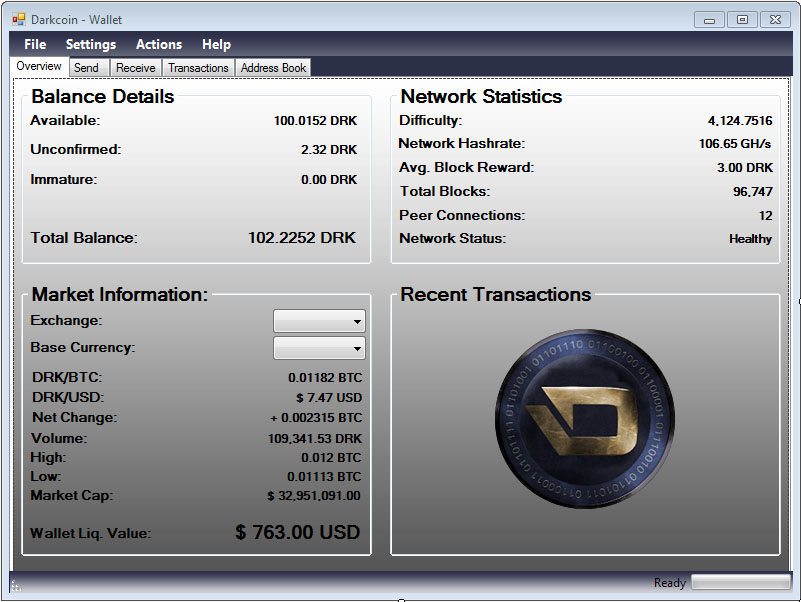Click the Volume value 109,341.53 DRK
The width and height of the screenshot is (801, 602).
315,438
